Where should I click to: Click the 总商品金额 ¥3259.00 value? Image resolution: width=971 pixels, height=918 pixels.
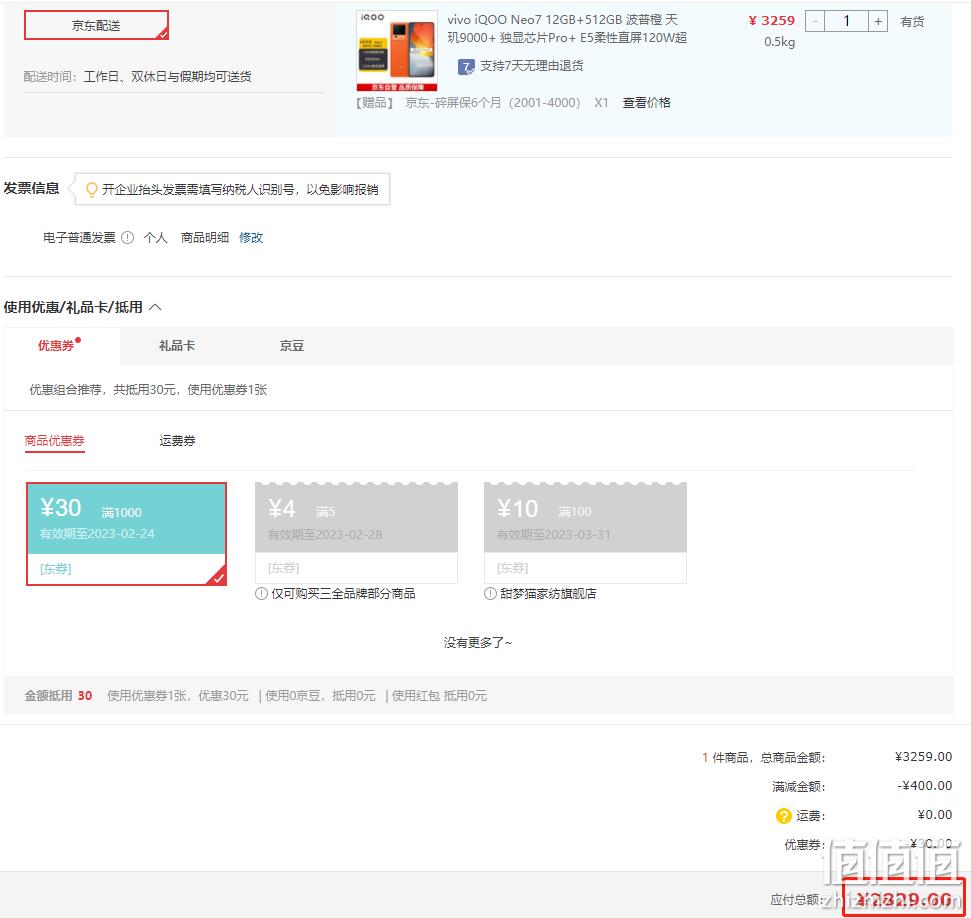point(923,757)
